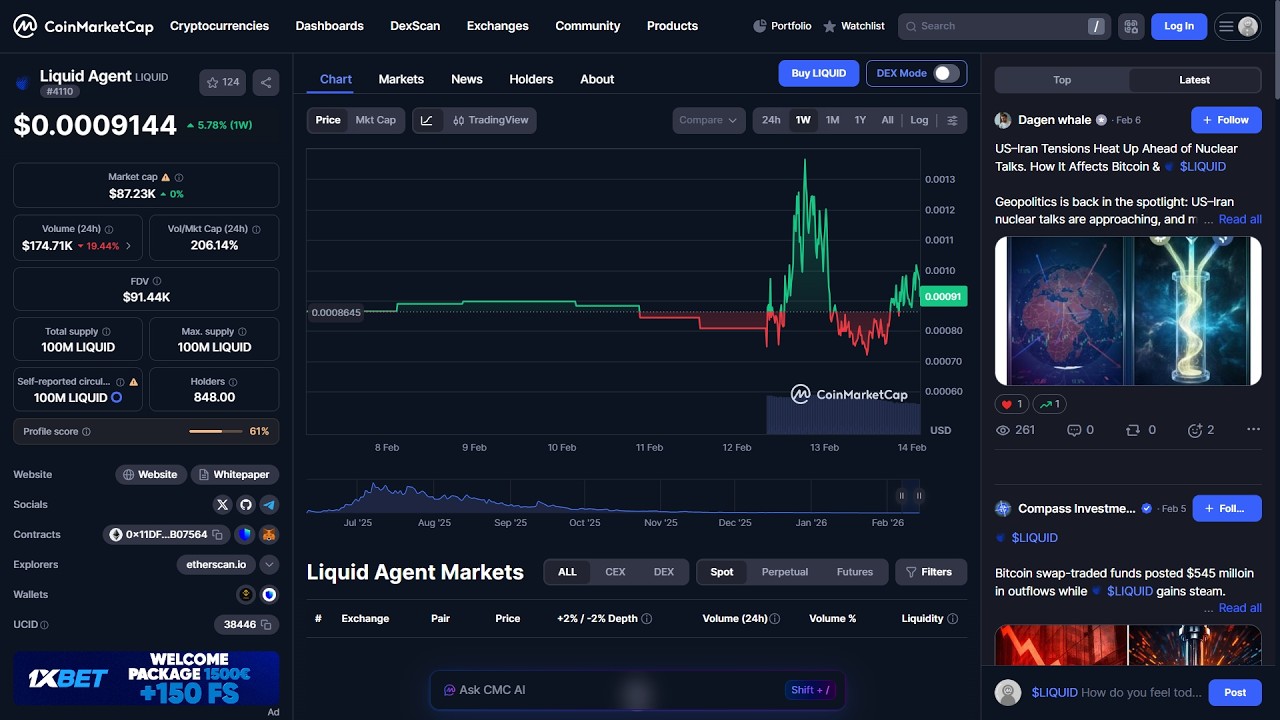Copy UCID 38446
The width and height of the screenshot is (1280, 720).
(x=266, y=625)
